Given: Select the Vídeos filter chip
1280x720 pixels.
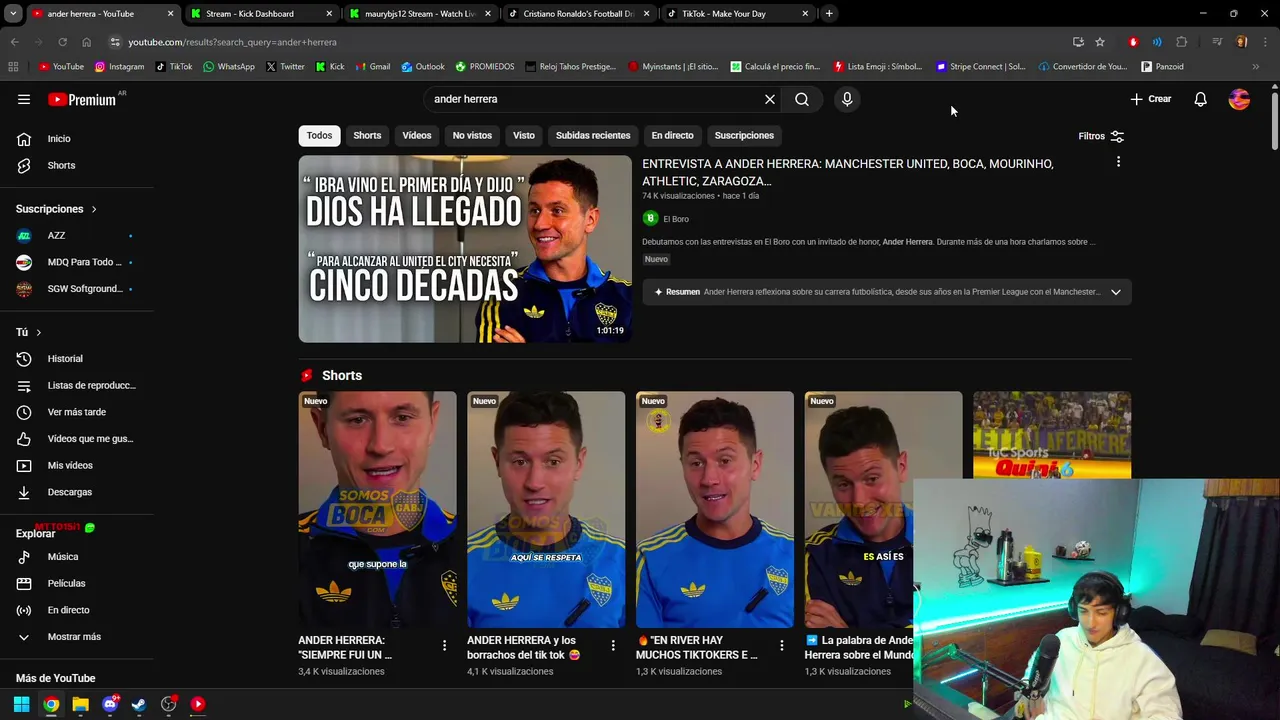Looking at the screenshot, I should (x=417, y=136).
